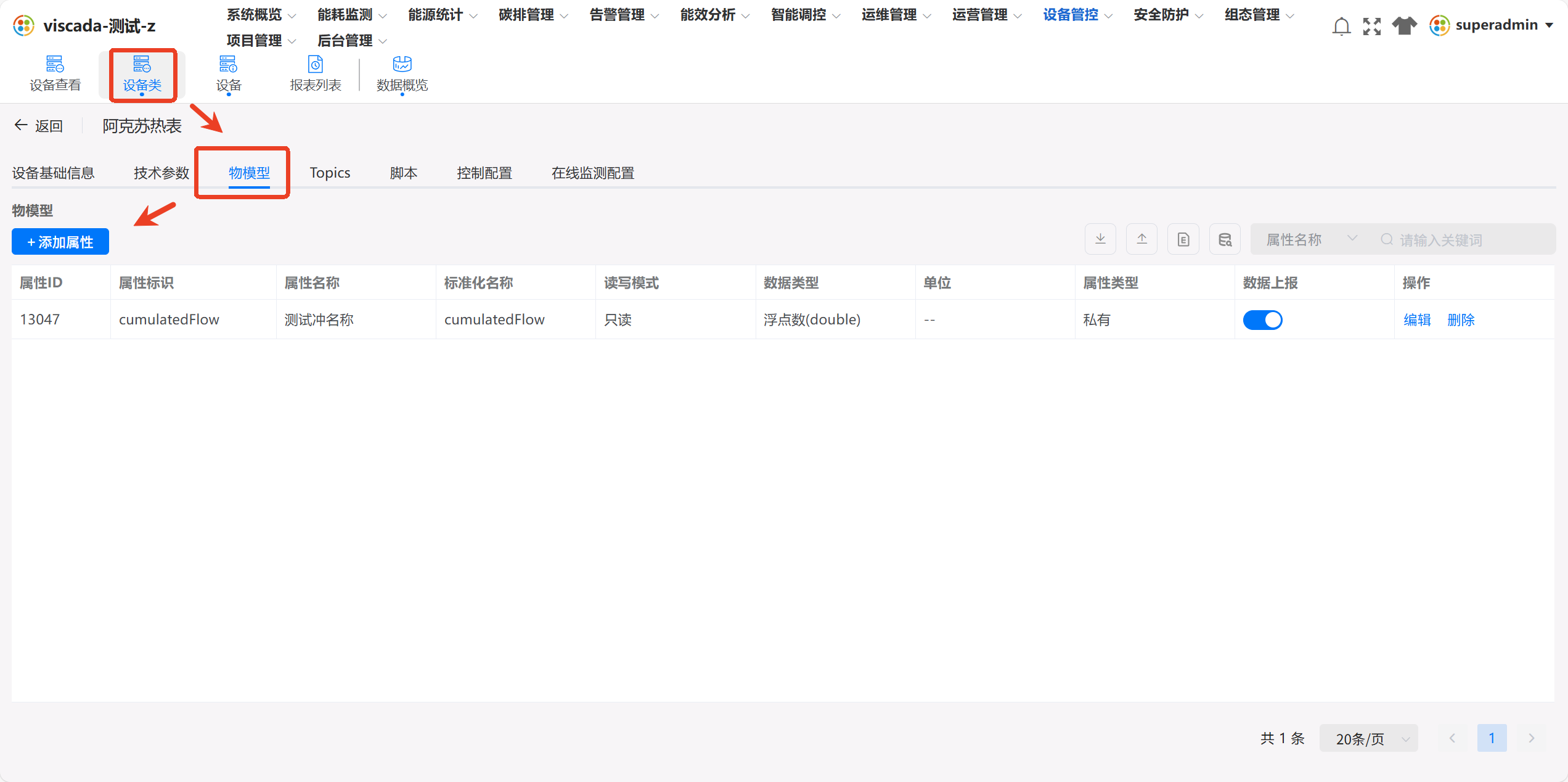Go to the next page arrow
The width and height of the screenshot is (1568, 782).
click(x=1532, y=738)
